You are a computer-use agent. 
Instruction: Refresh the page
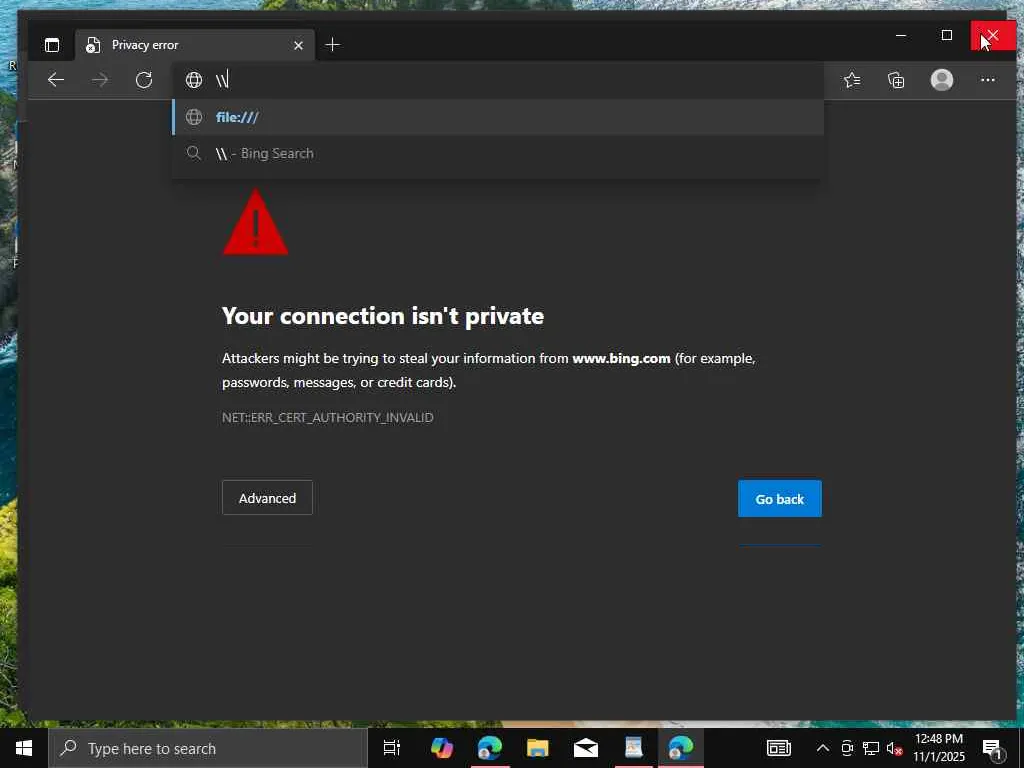(x=144, y=80)
